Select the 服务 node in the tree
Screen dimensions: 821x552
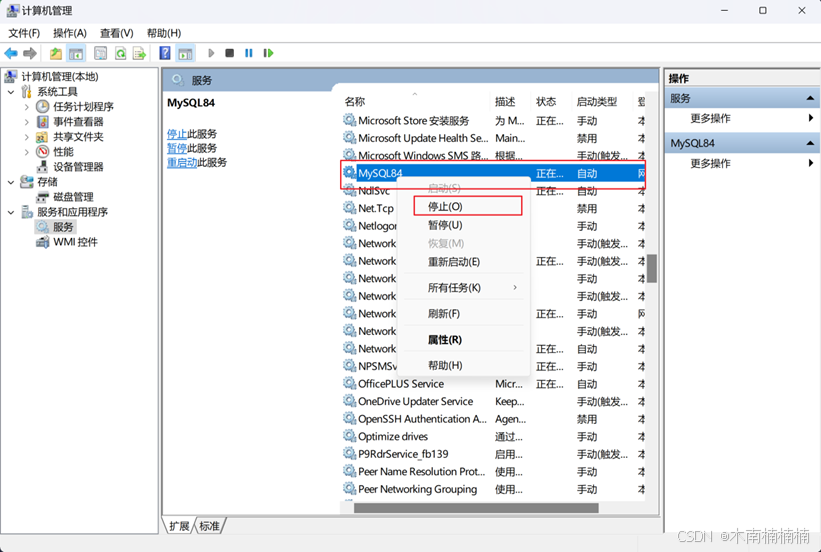click(x=63, y=227)
